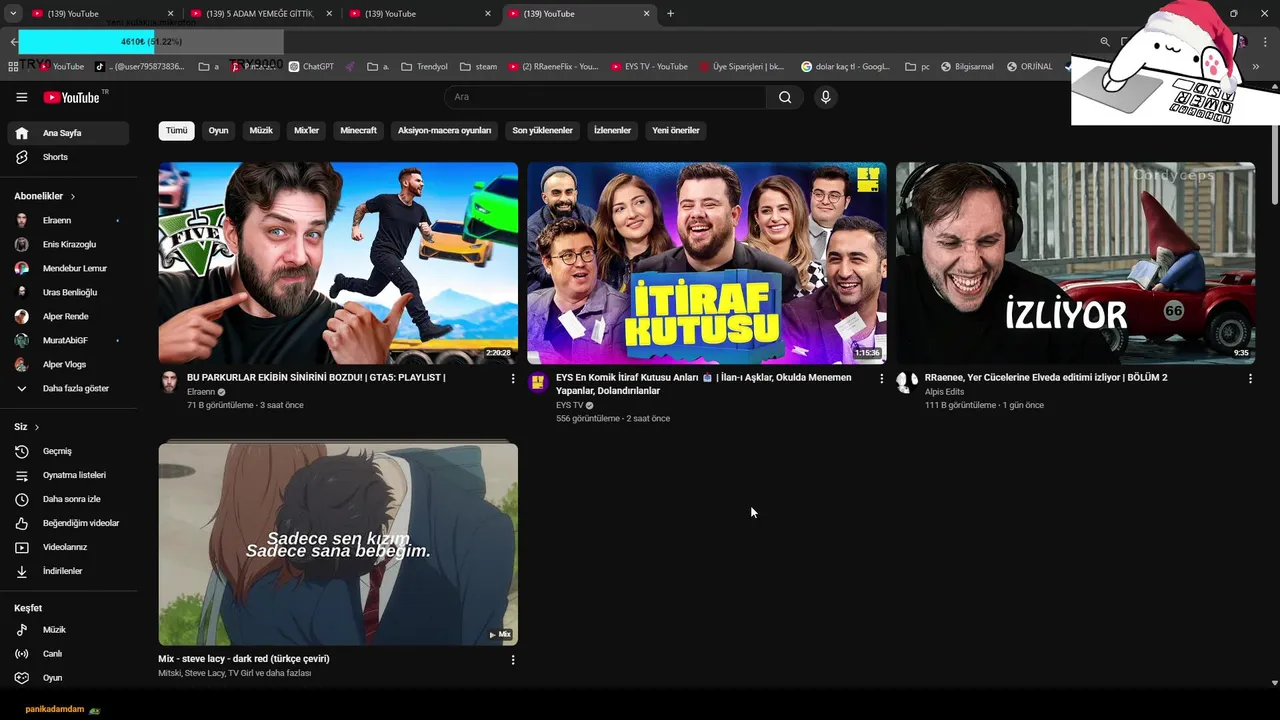Screen dimensions: 1280x720
Task: Expand the Abonelikler section chevron
Action: (73, 197)
